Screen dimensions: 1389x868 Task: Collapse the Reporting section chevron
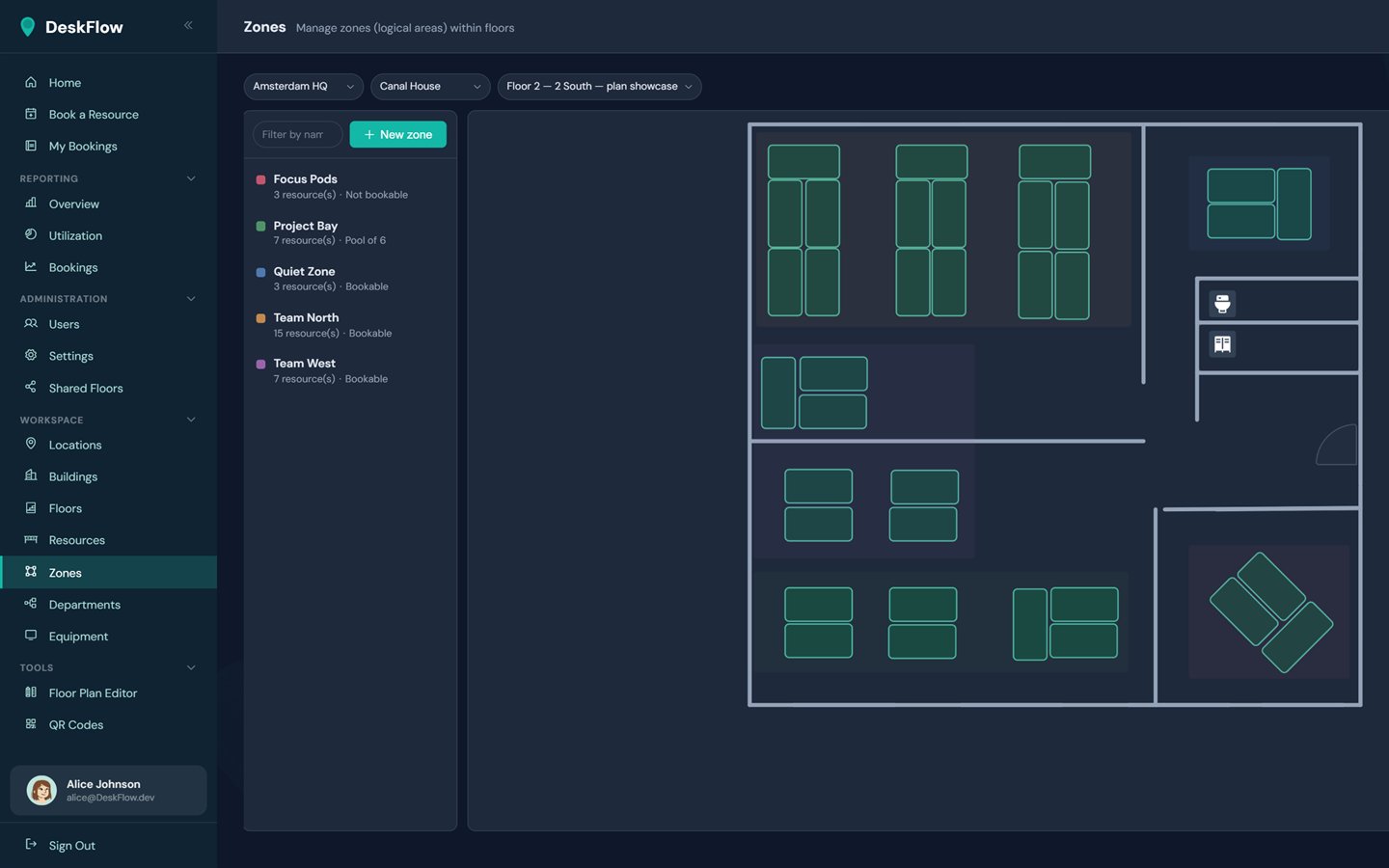191,178
